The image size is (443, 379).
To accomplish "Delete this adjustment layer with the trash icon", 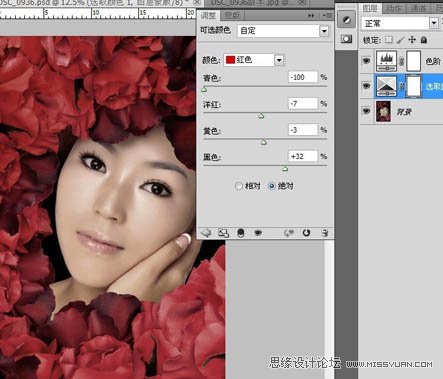I will (324, 233).
